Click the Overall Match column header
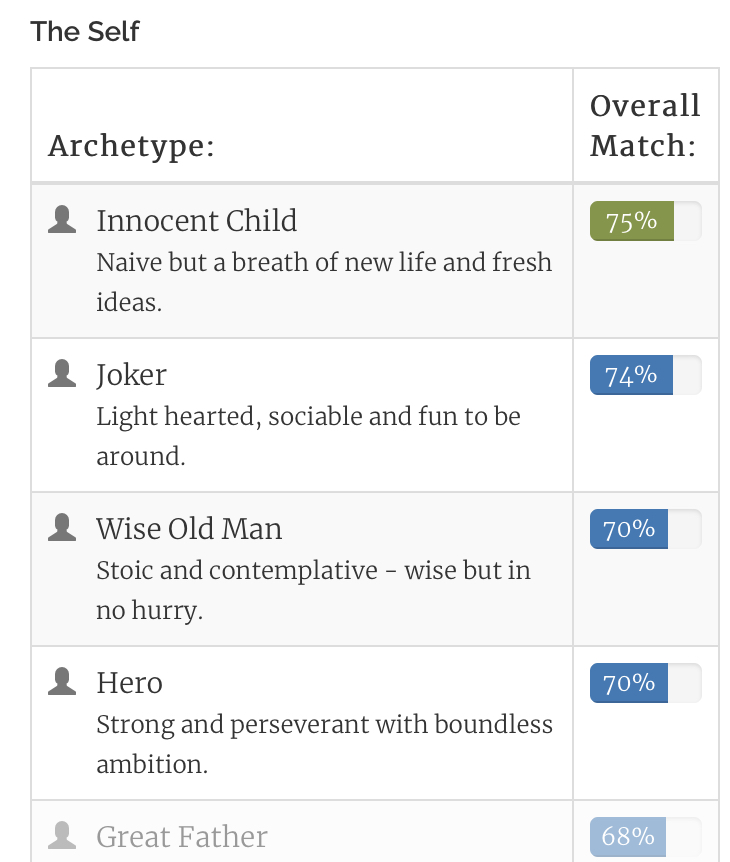730x862 pixels. coord(645,125)
